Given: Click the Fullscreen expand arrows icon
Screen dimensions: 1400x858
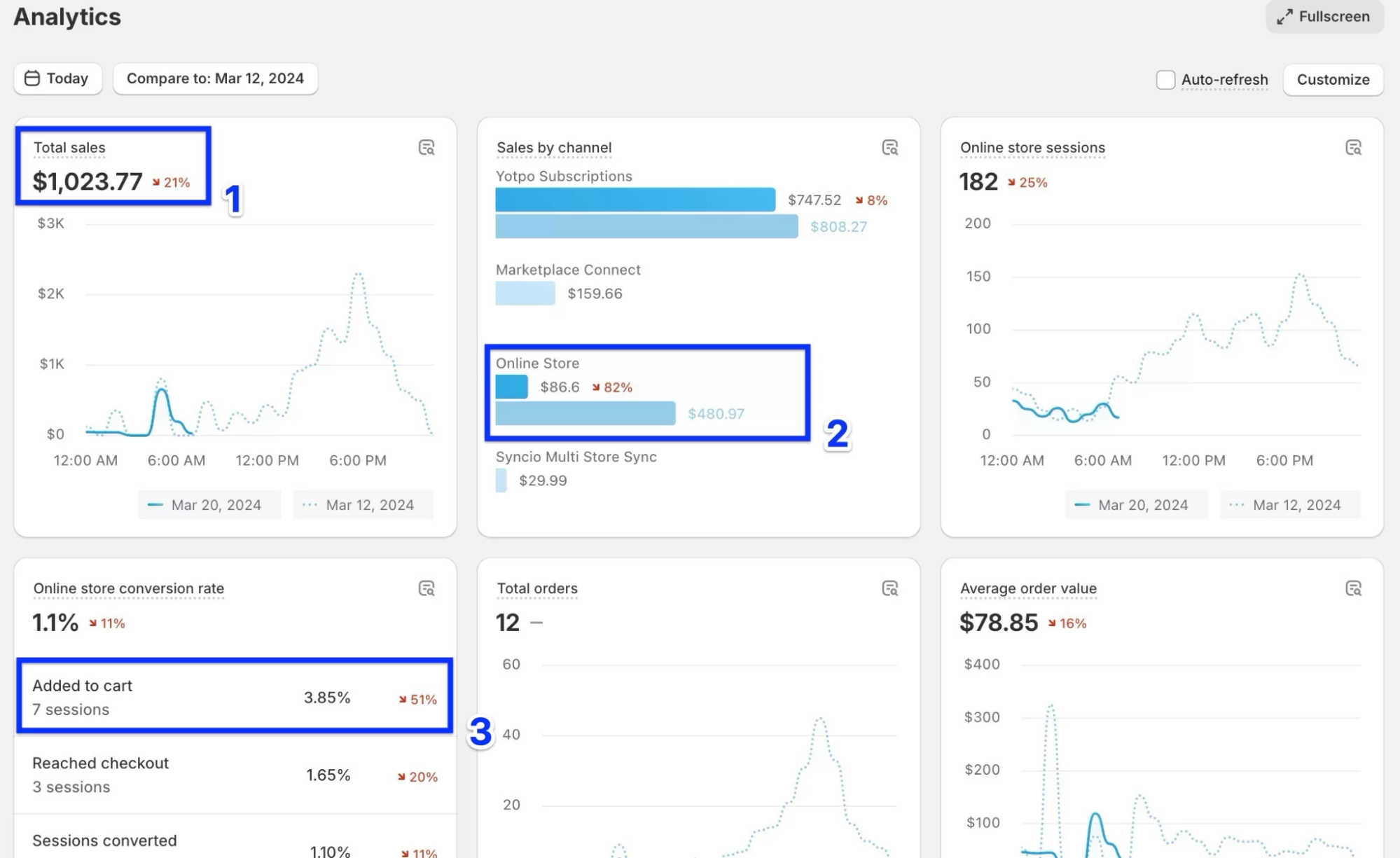Looking at the screenshot, I should pos(1284,17).
